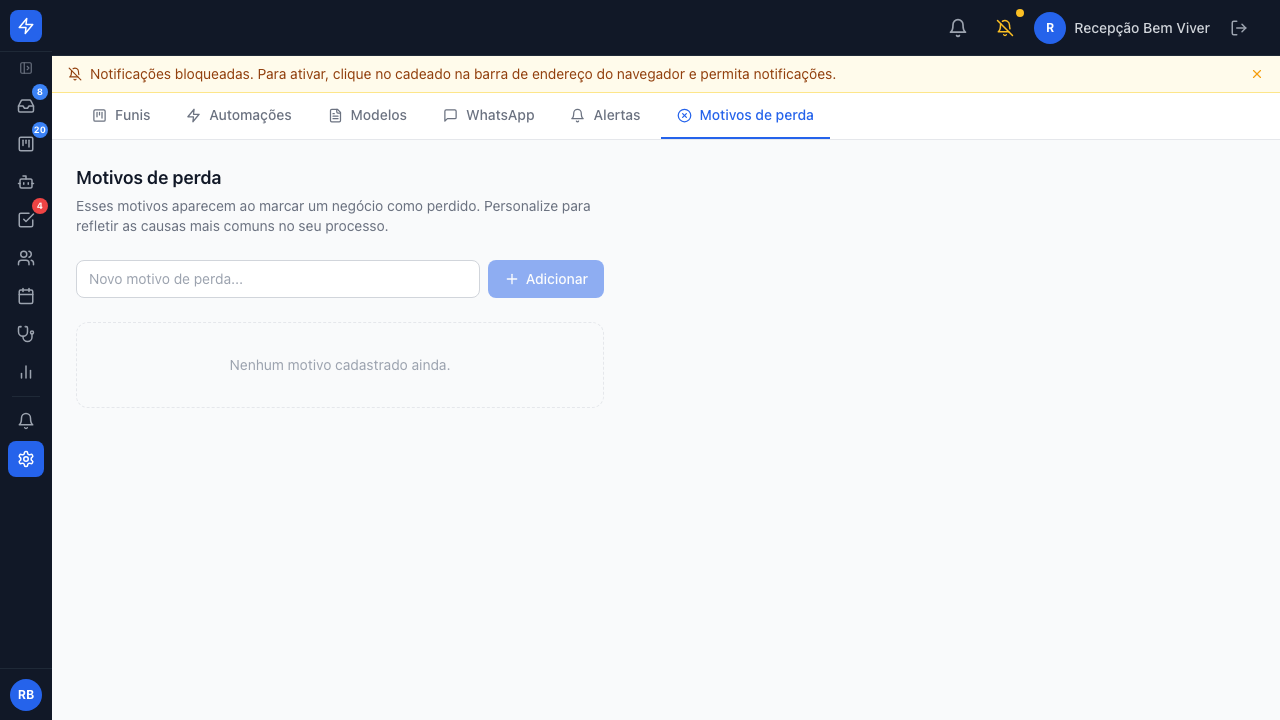Switch to the Funis tab

tap(121, 115)
